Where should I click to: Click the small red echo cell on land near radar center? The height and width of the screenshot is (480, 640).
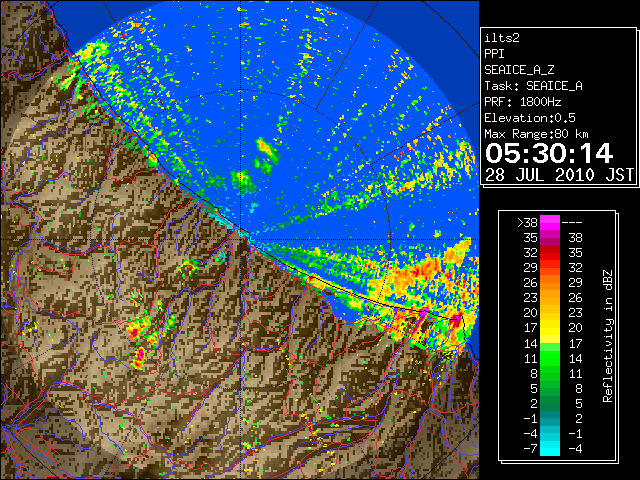click(x=189, y=267)
